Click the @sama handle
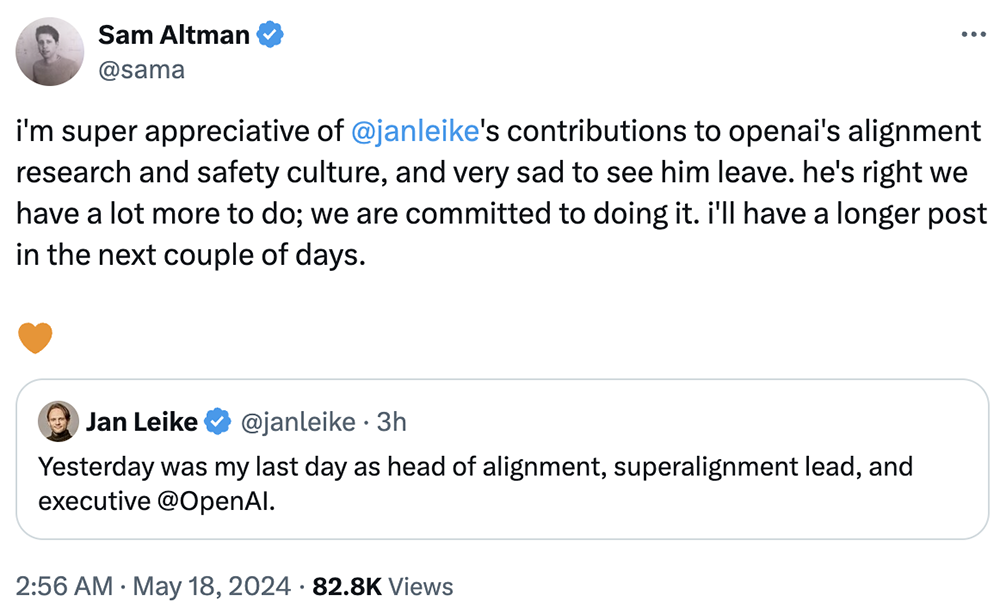1000x614 pixels. click(141, 70)
